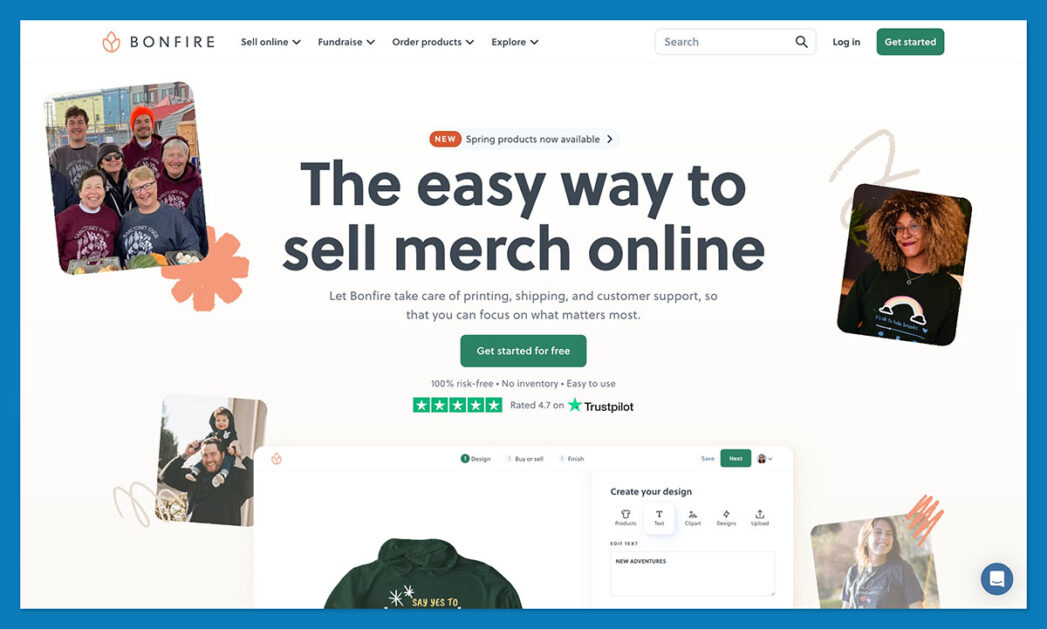Click the search magnifier icon
Image resolution: width=1047 pixels, height=629 pixels.
pos(801,41)
